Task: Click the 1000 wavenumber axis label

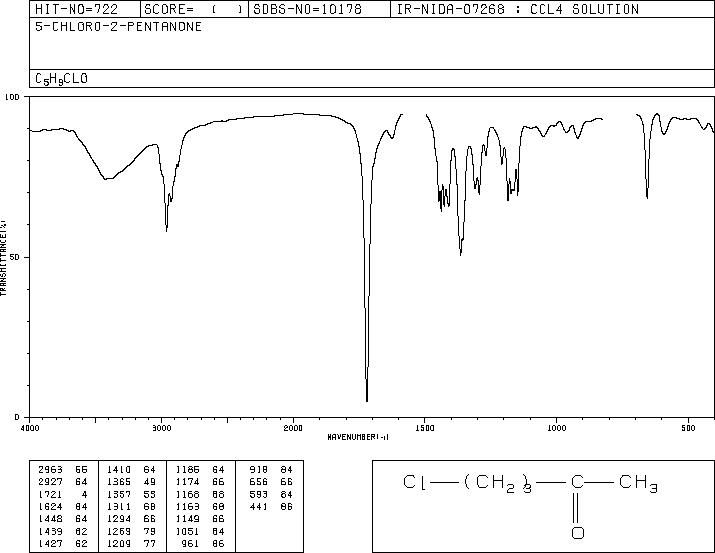Action: pyautogui.click(x=557, y=428)
